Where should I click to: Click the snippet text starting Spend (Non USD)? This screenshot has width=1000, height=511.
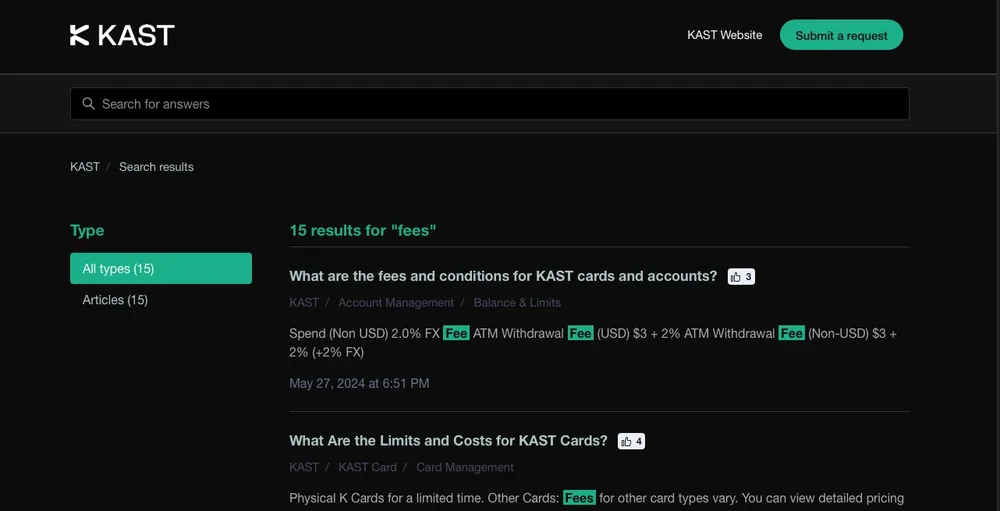pyautogui.click(x=593, y=343)
